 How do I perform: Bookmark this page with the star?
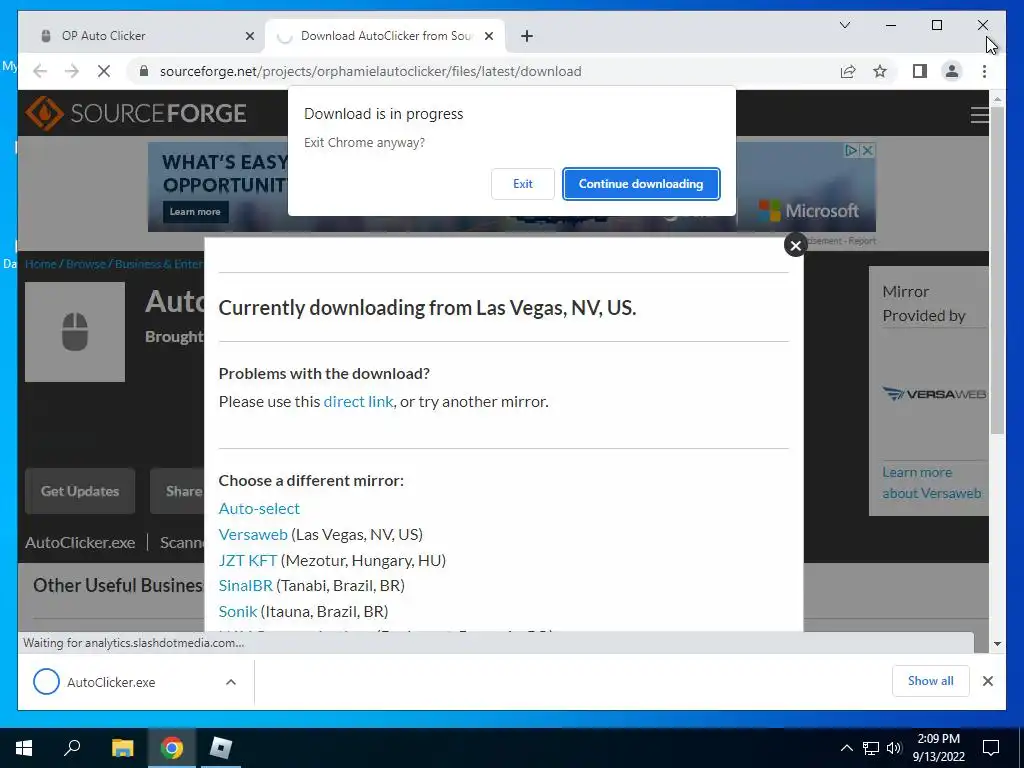pyautogui.click(x=880, y=71)
